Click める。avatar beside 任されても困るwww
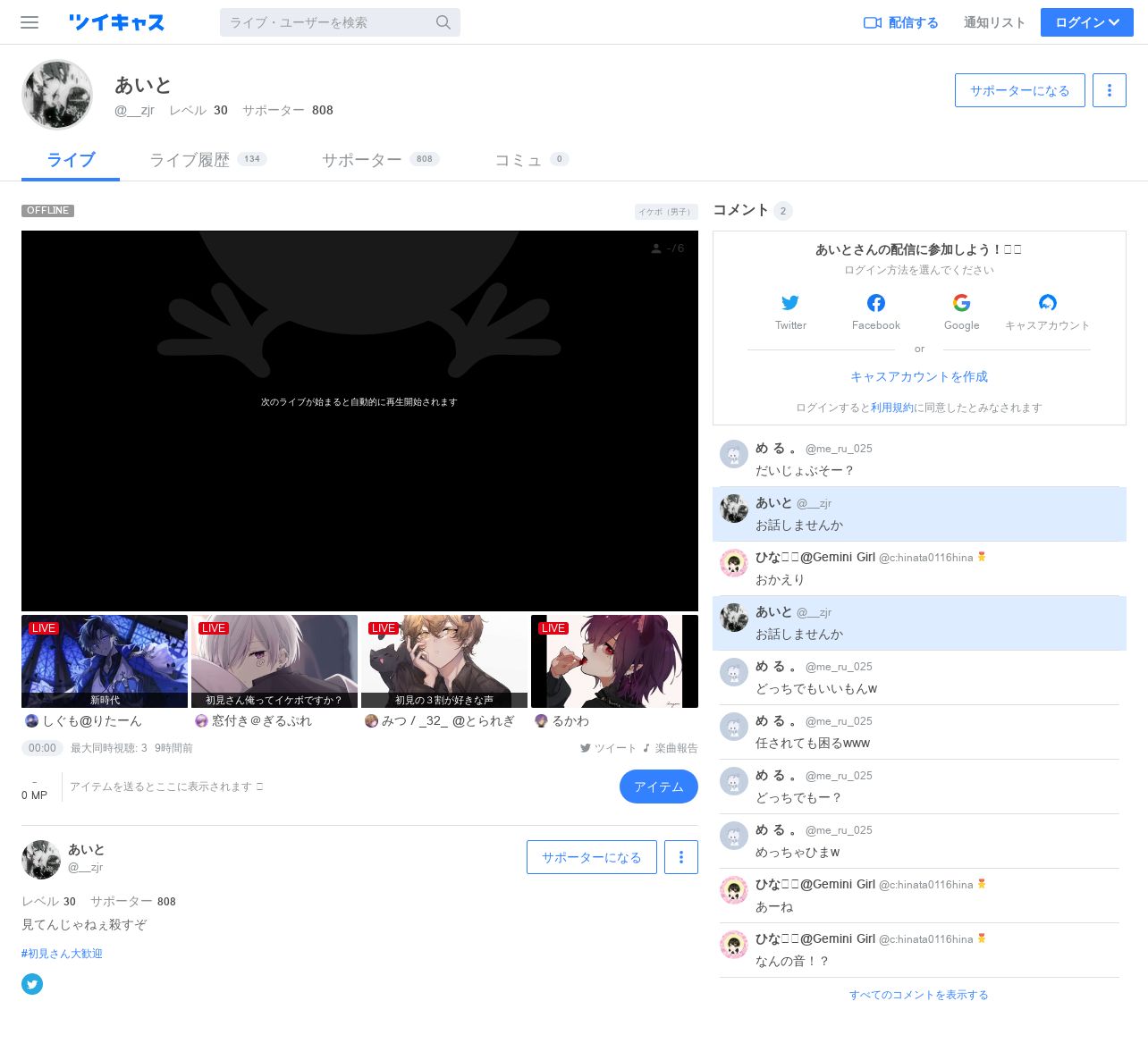The width and height of the screenshot is (1148, 1060). tap(734, 727)
